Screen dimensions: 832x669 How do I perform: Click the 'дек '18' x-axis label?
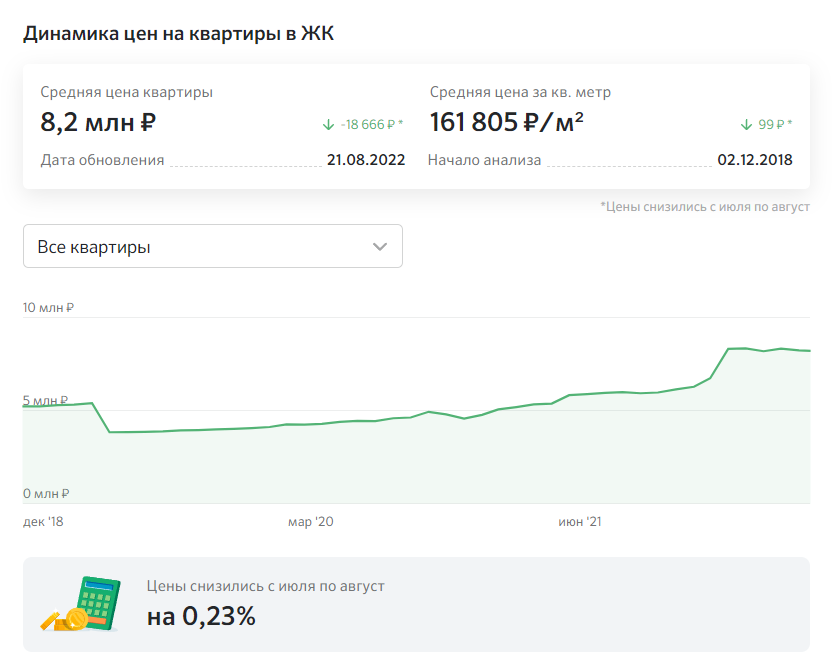[42, 522]
